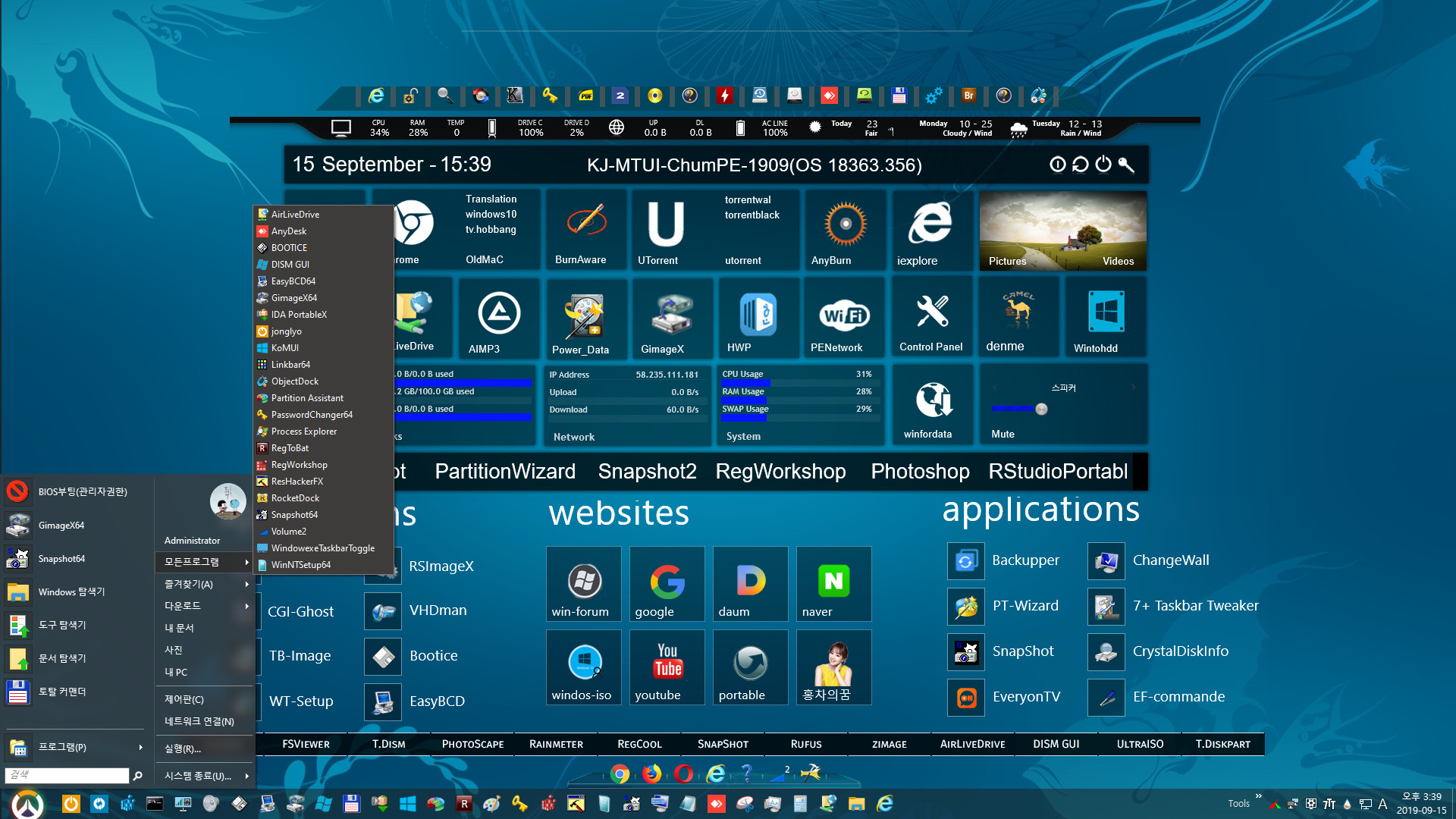Click Photoshop in scrolling bar
The image size is (1456, 819).
[920, 471]
